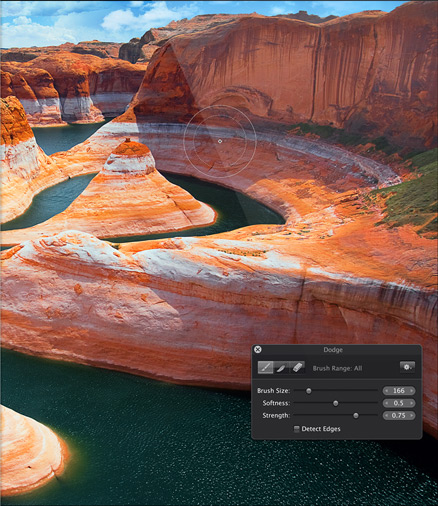Decrease Strength with left stepper arrow

click(x=387, y=416)
